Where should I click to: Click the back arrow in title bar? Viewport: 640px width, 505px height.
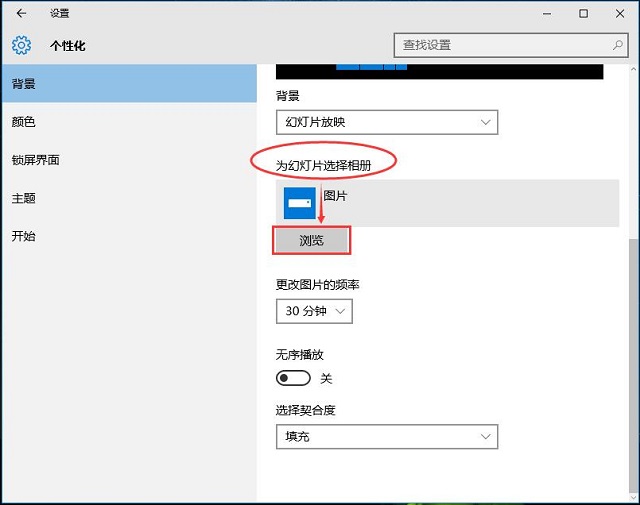click(21, 14)
